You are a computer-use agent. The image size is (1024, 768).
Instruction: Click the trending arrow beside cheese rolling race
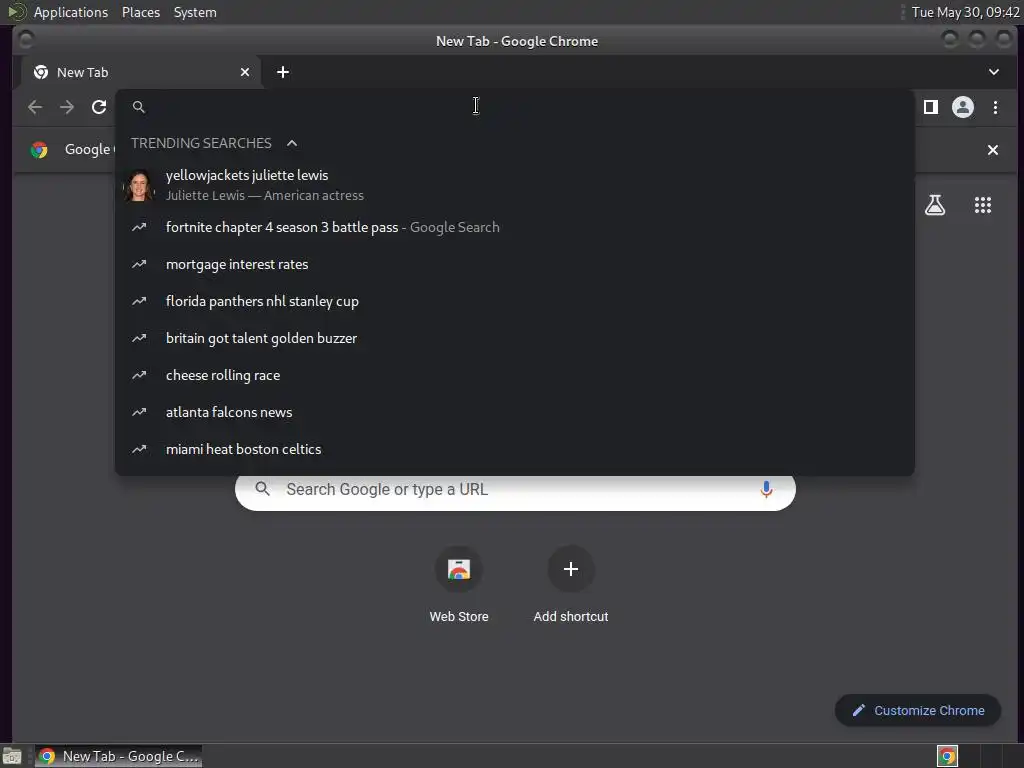pyautogui.click(x=139, y=376)
